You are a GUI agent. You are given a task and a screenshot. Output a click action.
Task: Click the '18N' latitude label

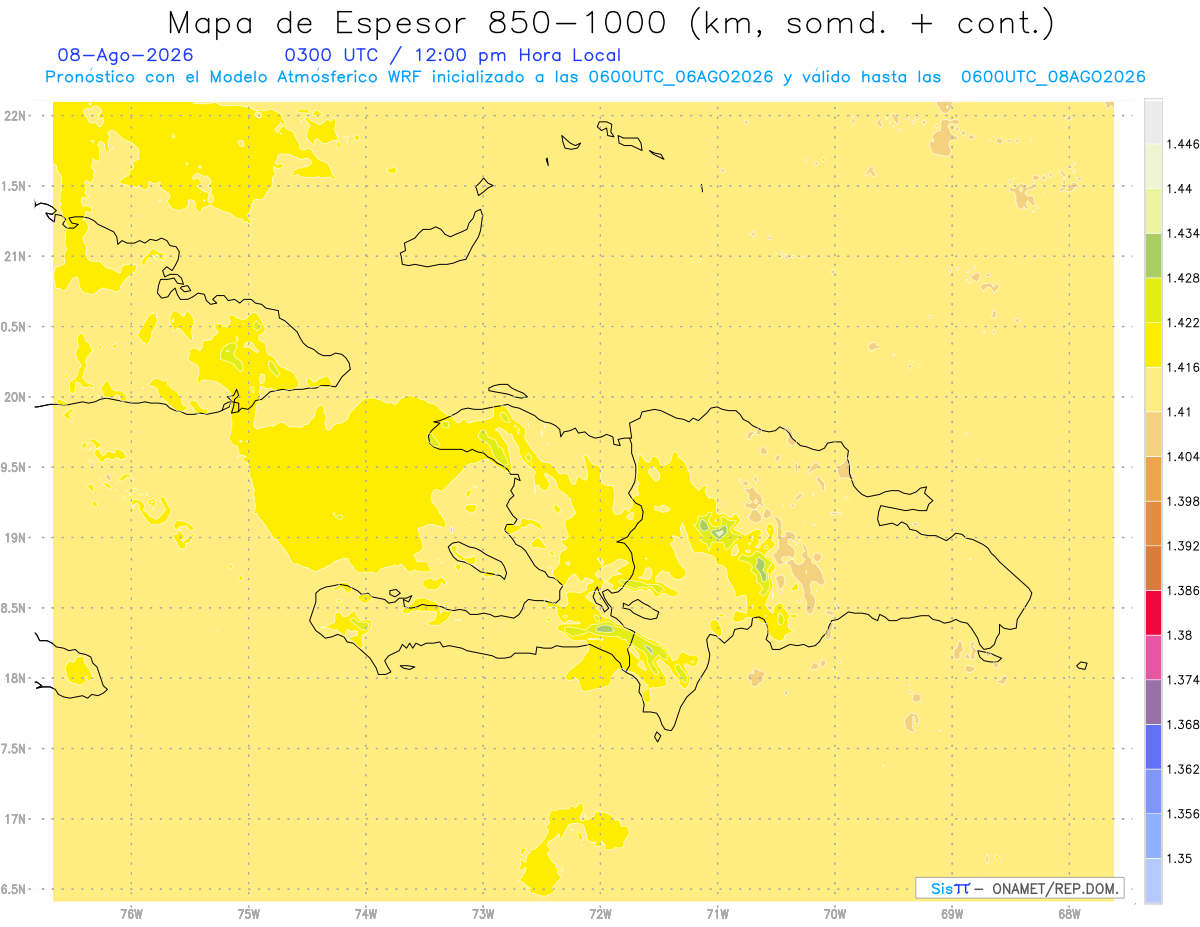14,679
